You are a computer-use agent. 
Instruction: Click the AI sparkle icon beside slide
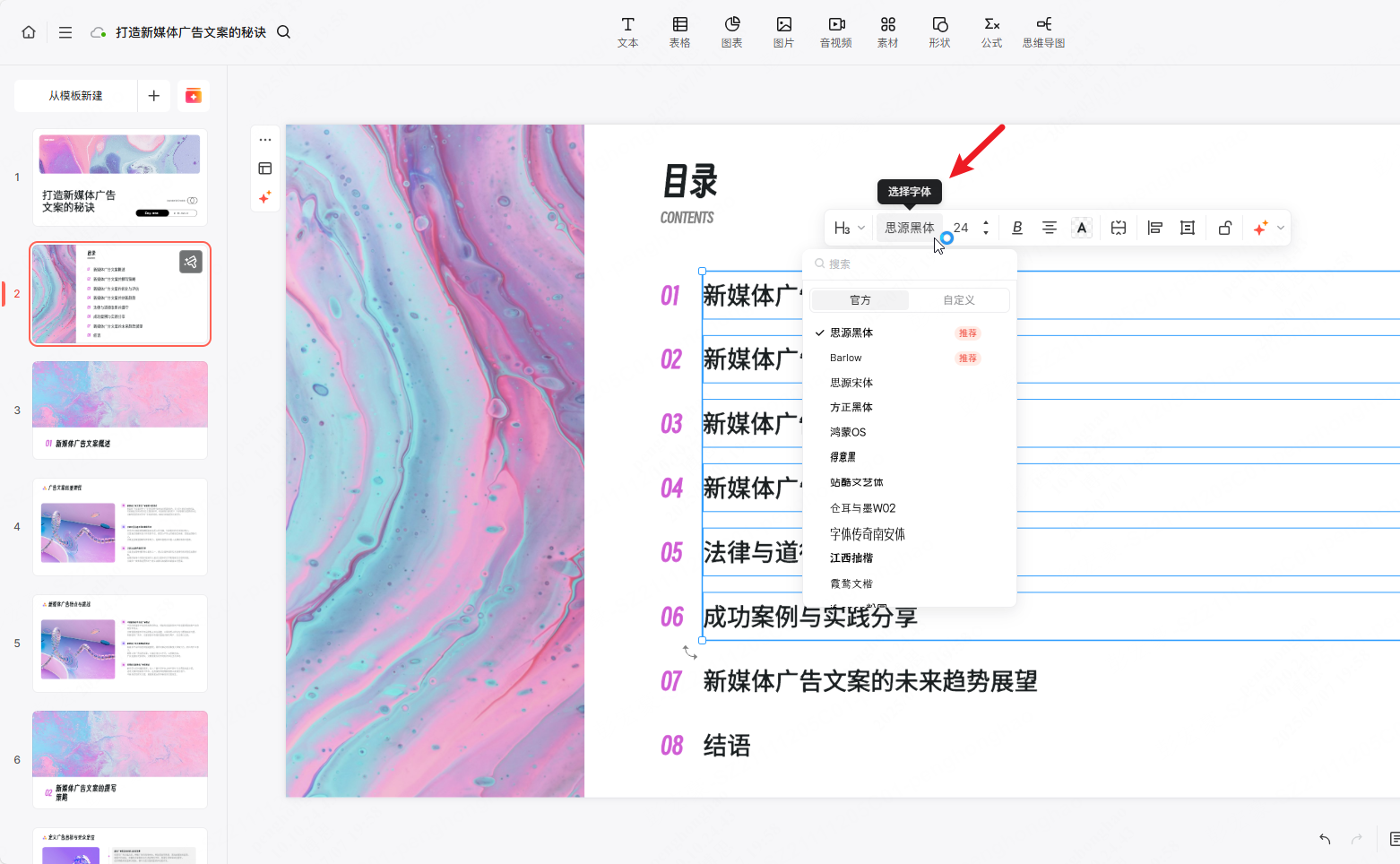pos(265,197)
